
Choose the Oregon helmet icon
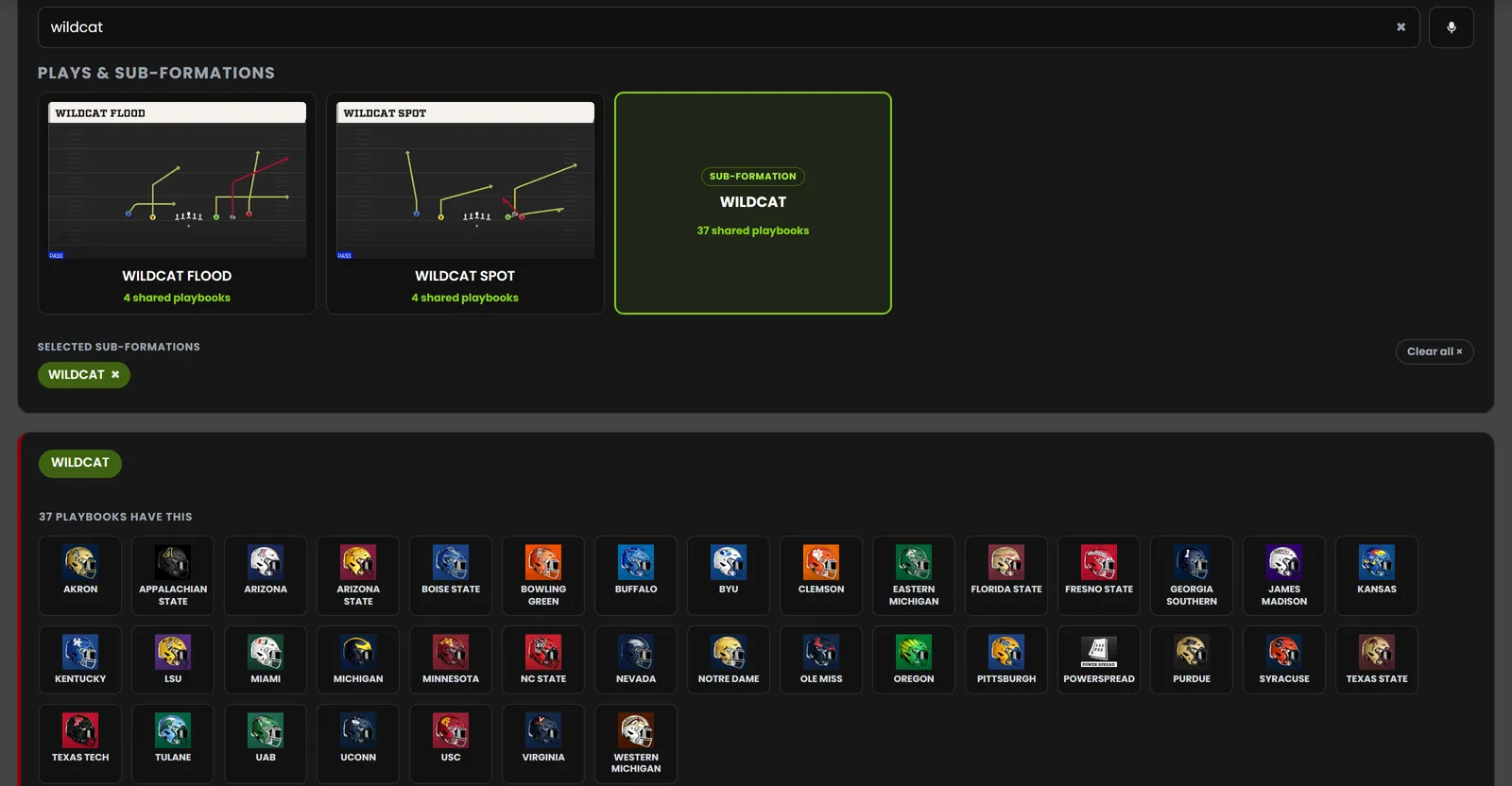coord(914,652)
